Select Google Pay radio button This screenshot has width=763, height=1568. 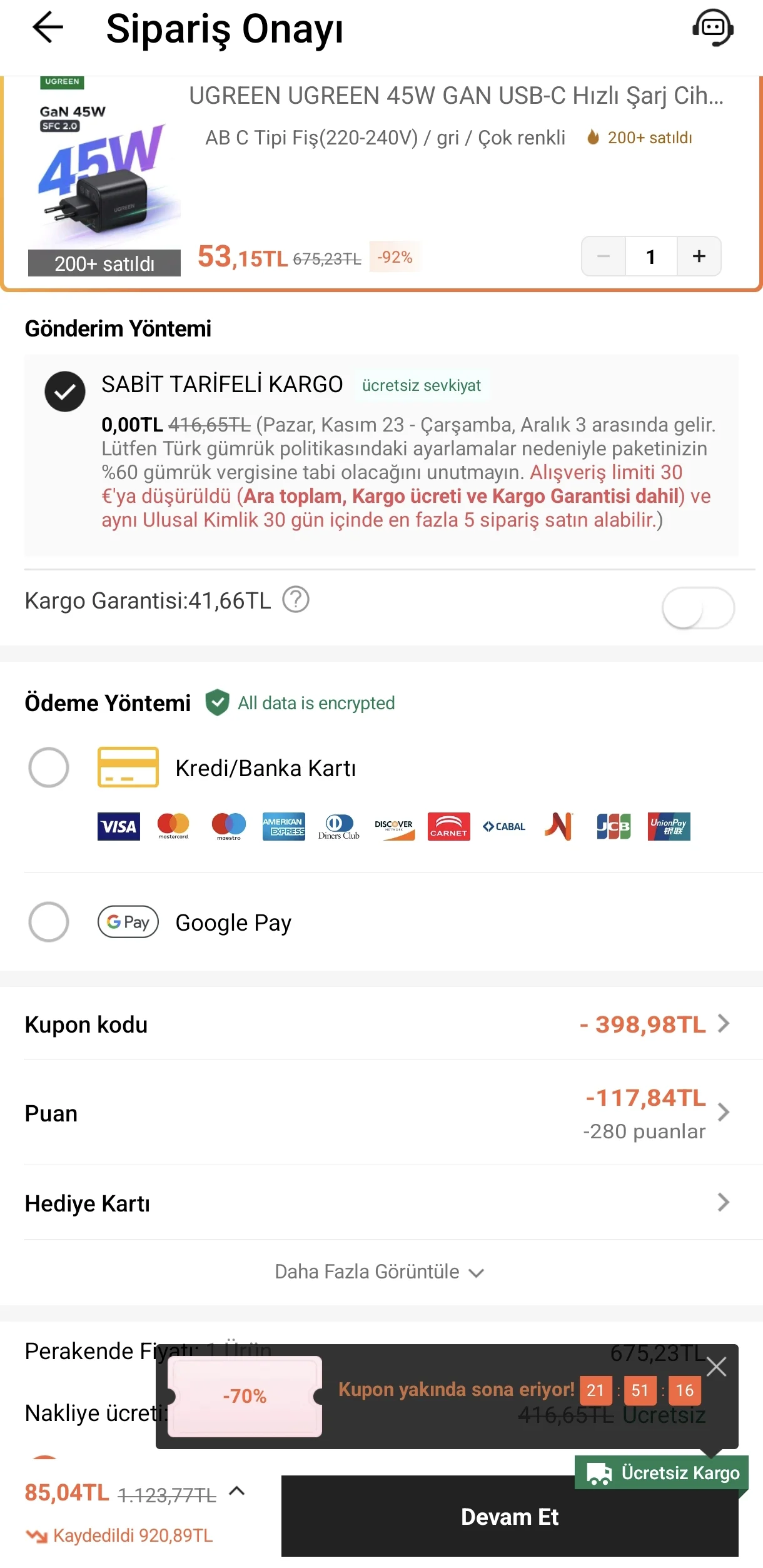(49, 922)
